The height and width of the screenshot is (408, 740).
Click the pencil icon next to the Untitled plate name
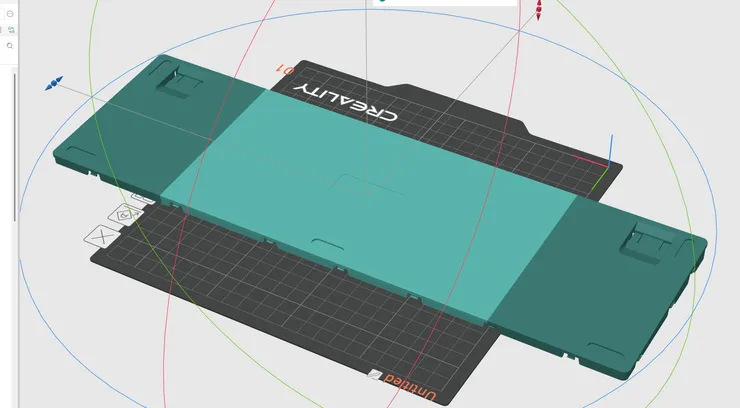pyautogui.click(x=375, y=375)
